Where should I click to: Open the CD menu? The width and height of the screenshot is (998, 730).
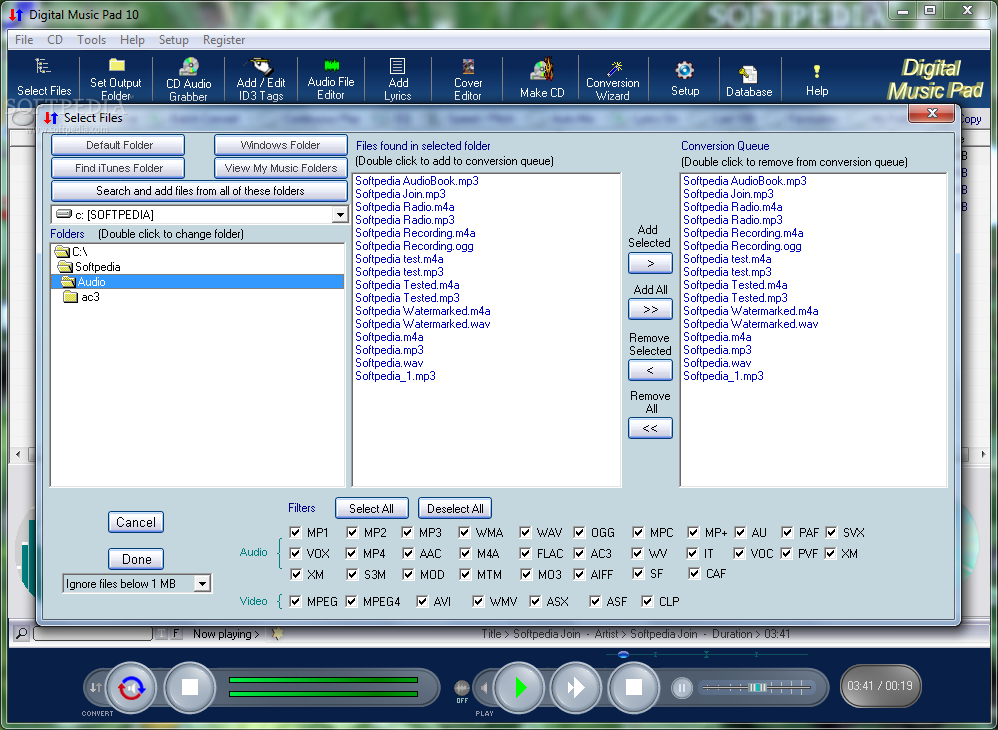[55, 39]
